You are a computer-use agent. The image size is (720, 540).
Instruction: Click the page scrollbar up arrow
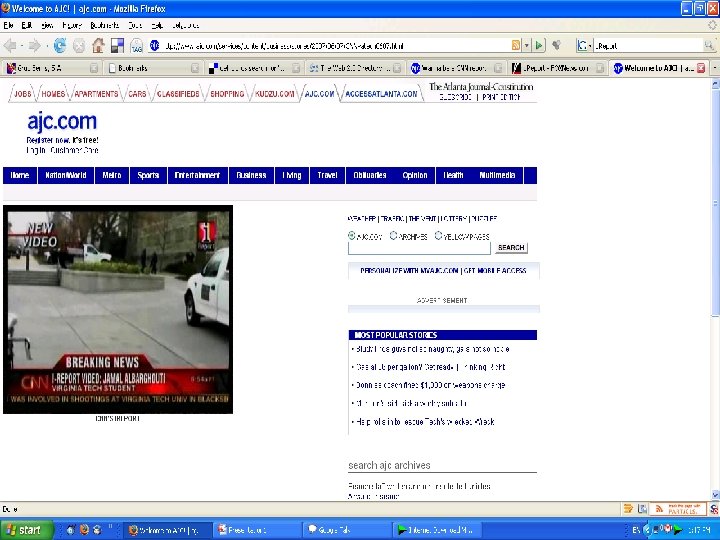pos(715,84)
